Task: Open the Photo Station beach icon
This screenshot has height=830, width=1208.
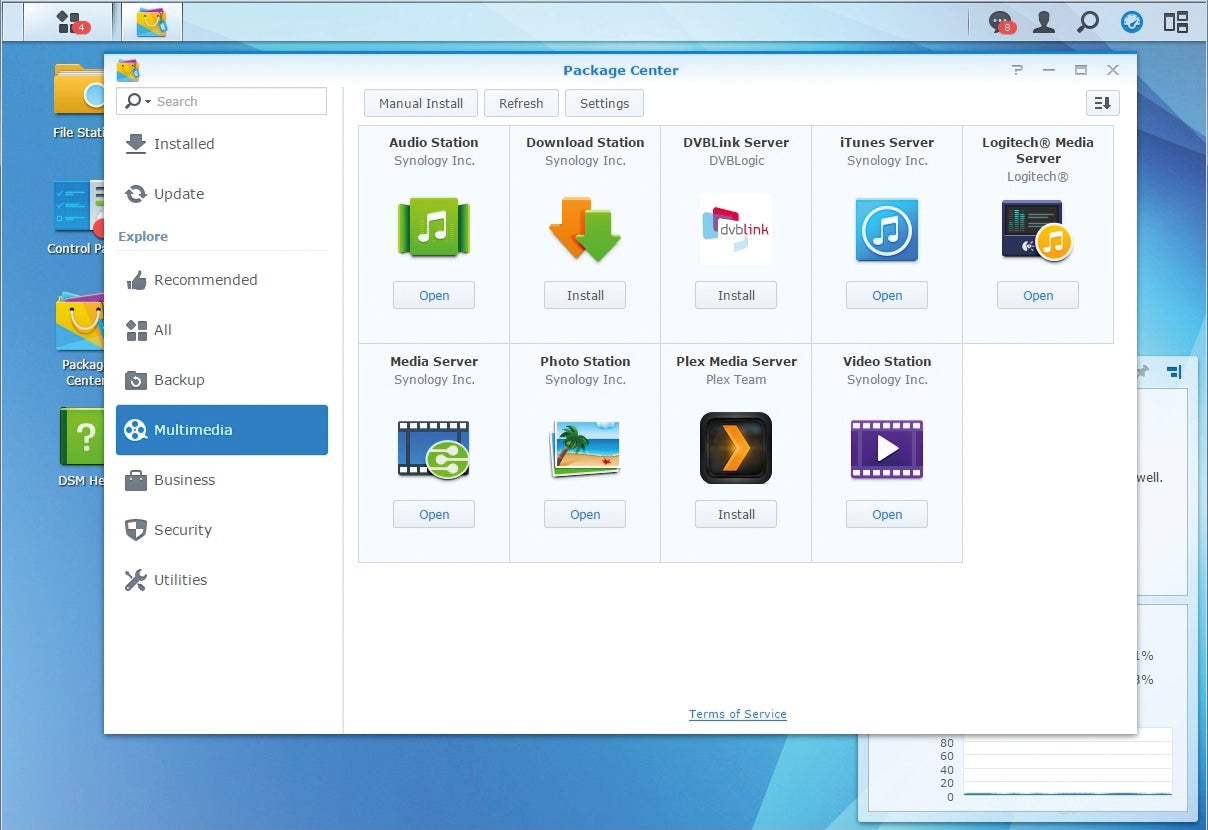Action: click(585, 448)
